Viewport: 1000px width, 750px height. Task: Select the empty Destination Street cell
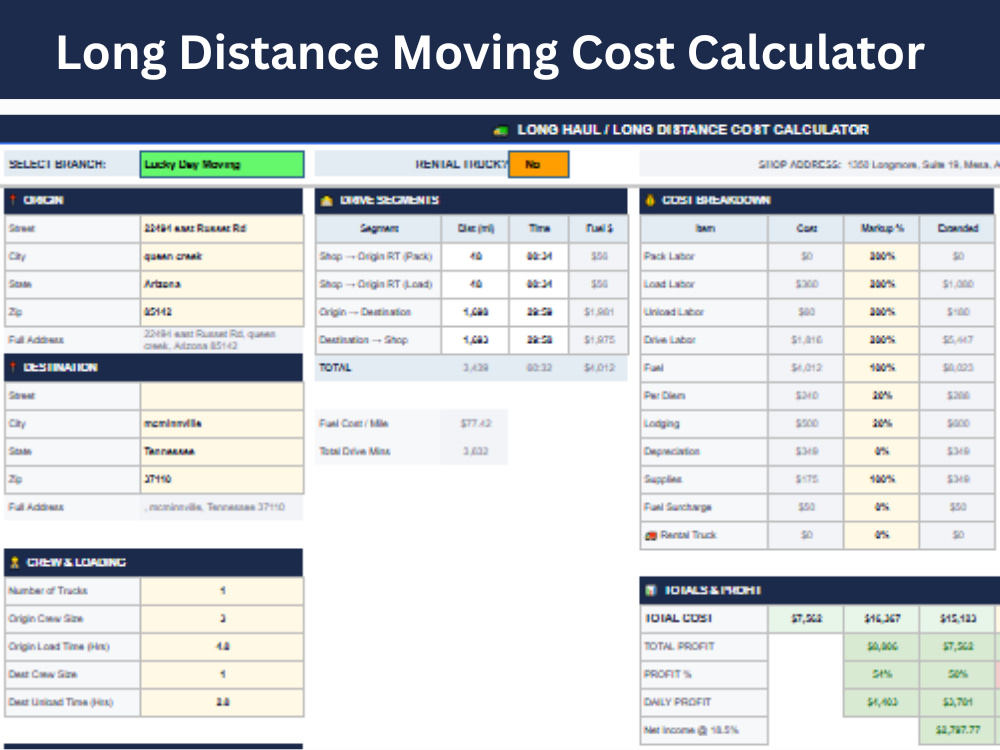[222, 395]
